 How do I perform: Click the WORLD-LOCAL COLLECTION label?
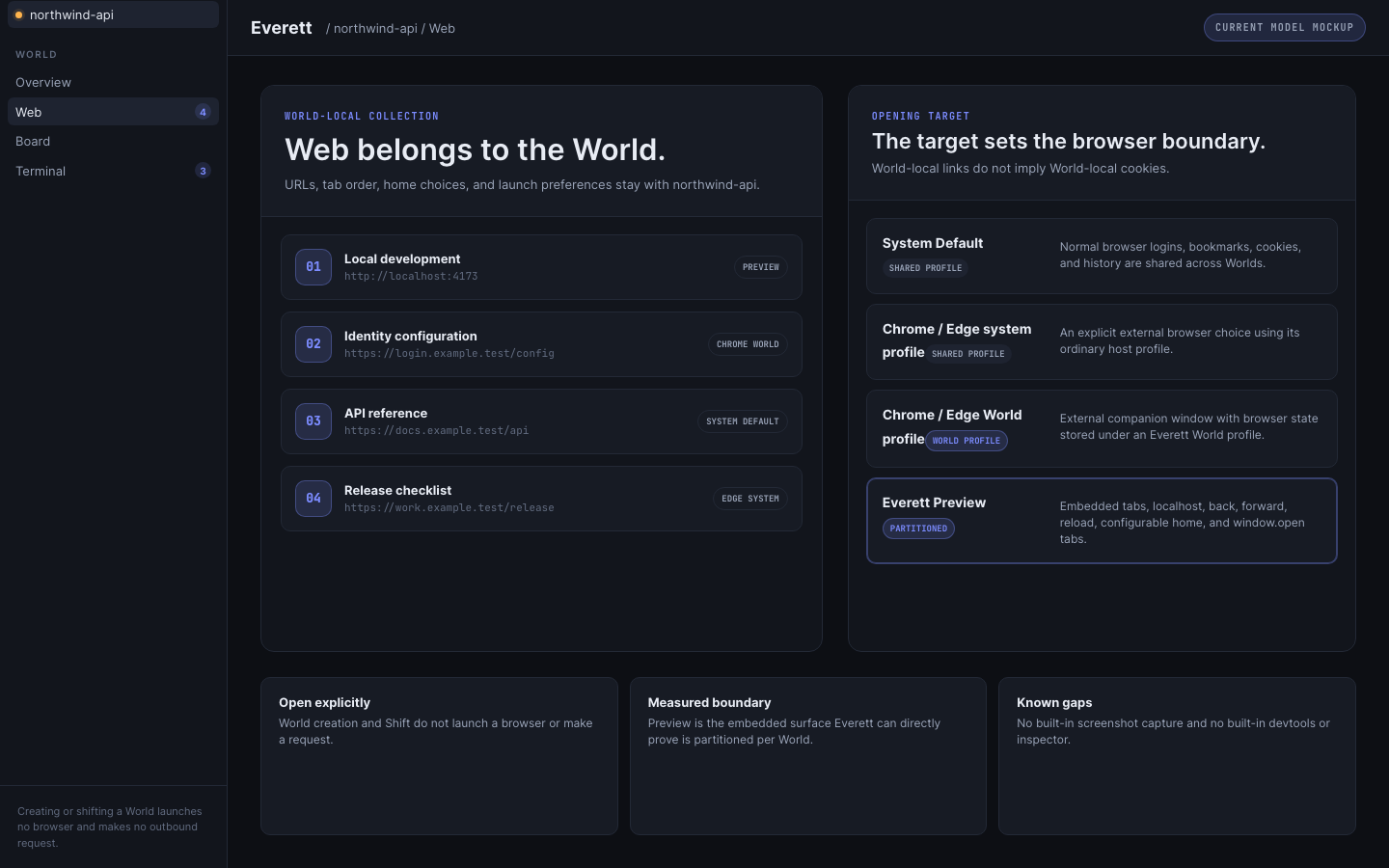pyautogui.click(x=362, y=116)
